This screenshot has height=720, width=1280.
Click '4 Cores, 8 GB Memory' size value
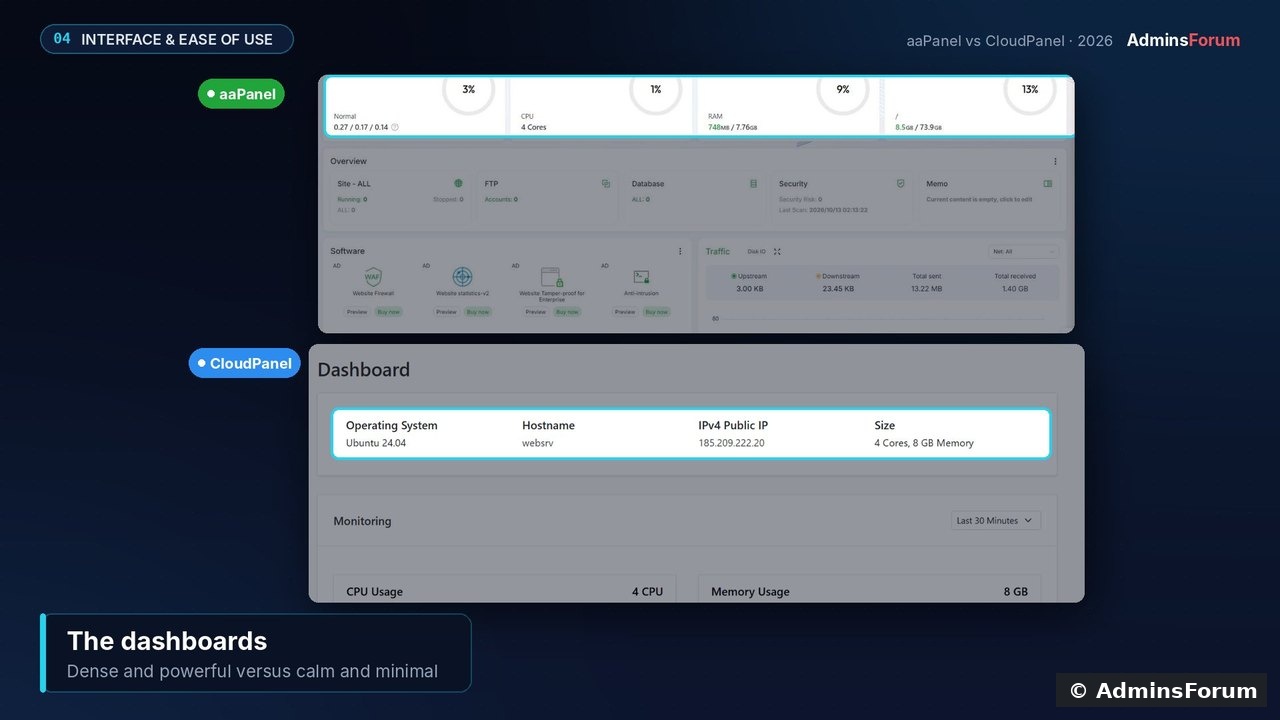coord(924,443)
